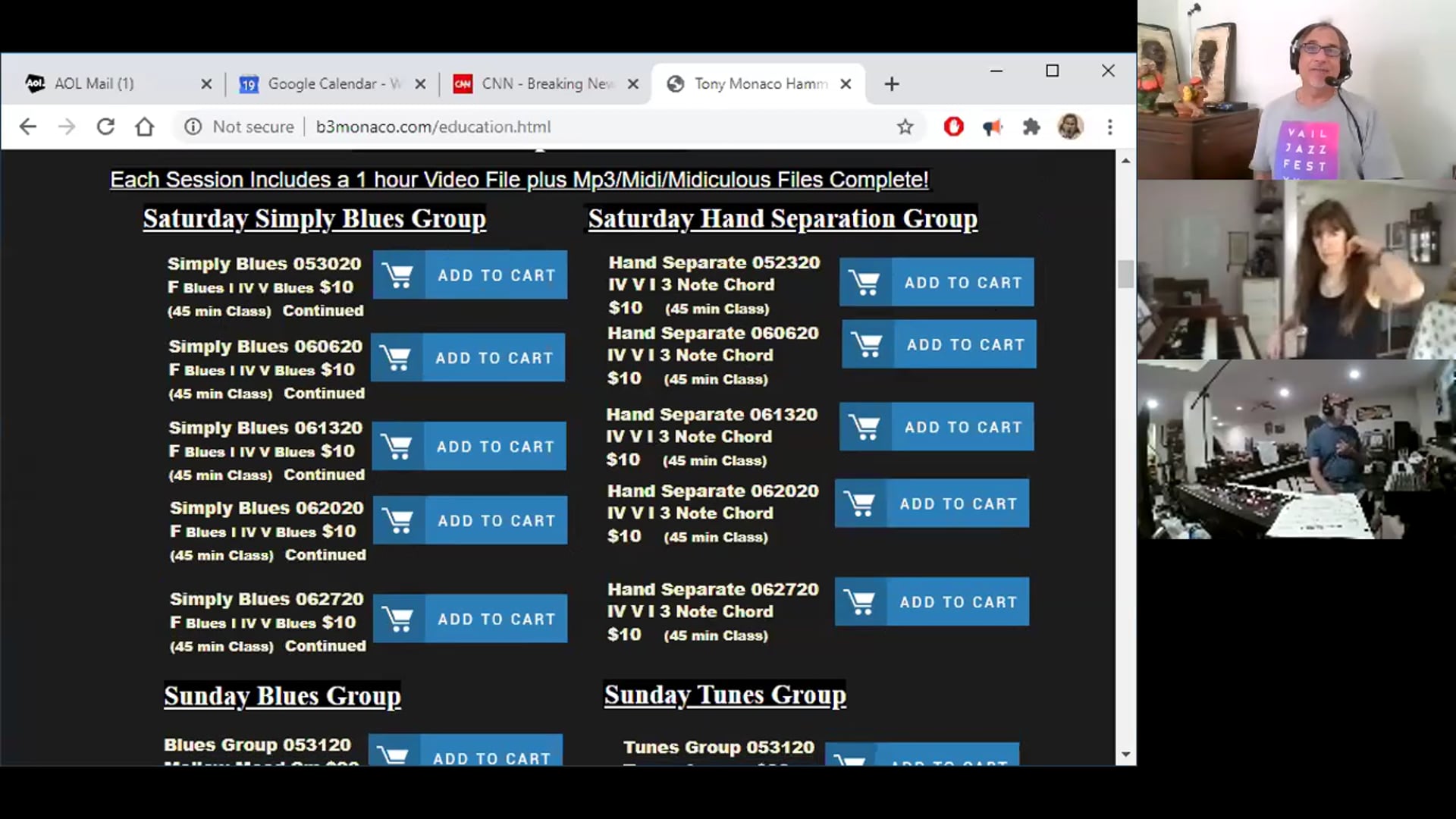Open the Opera red extension icon
This screenshot has height=819, width=1456.
pos(953,127)
